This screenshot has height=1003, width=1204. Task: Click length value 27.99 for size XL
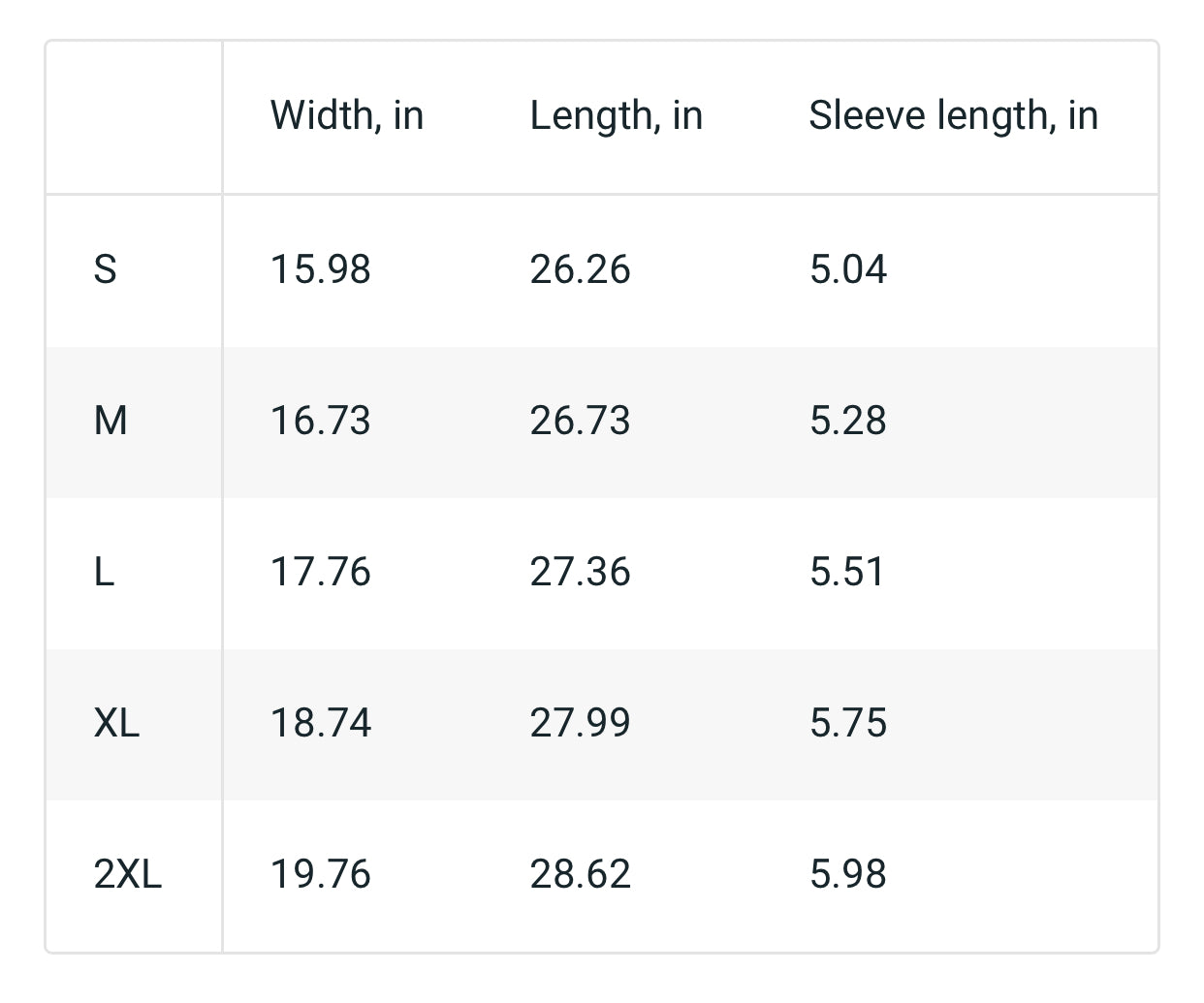(x=580, y=723)
